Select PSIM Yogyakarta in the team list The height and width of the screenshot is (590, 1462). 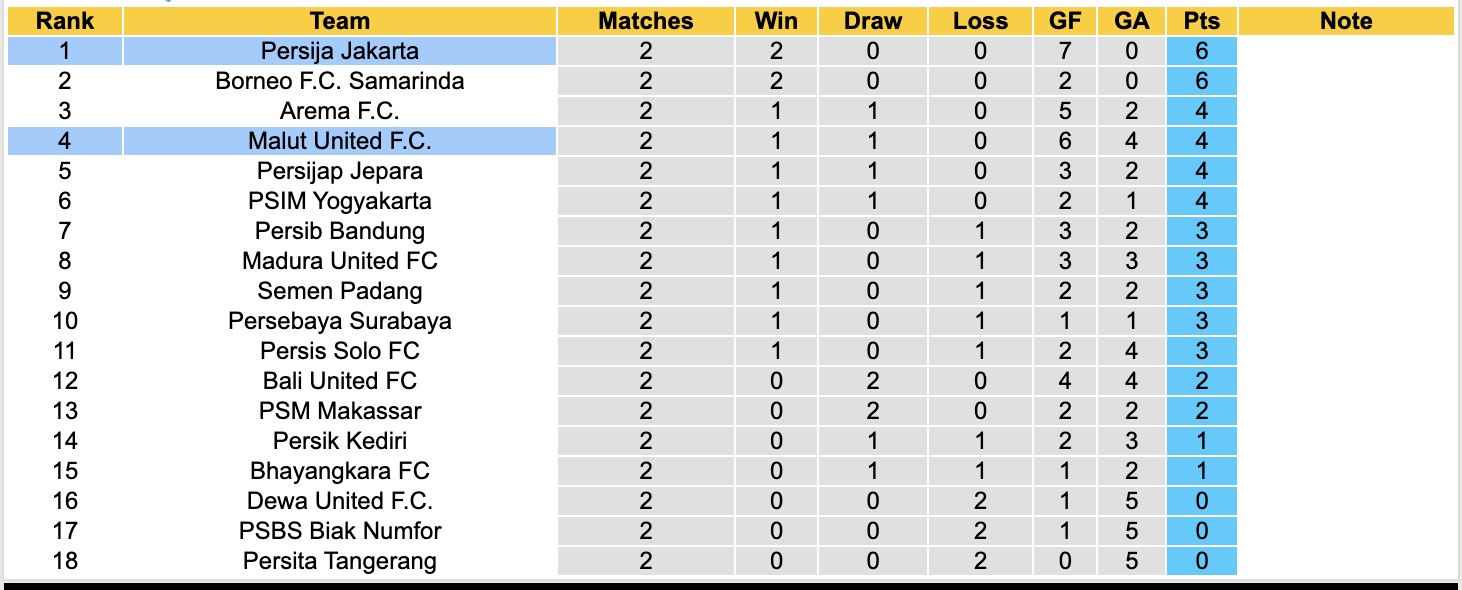click(x=340, y=201)
